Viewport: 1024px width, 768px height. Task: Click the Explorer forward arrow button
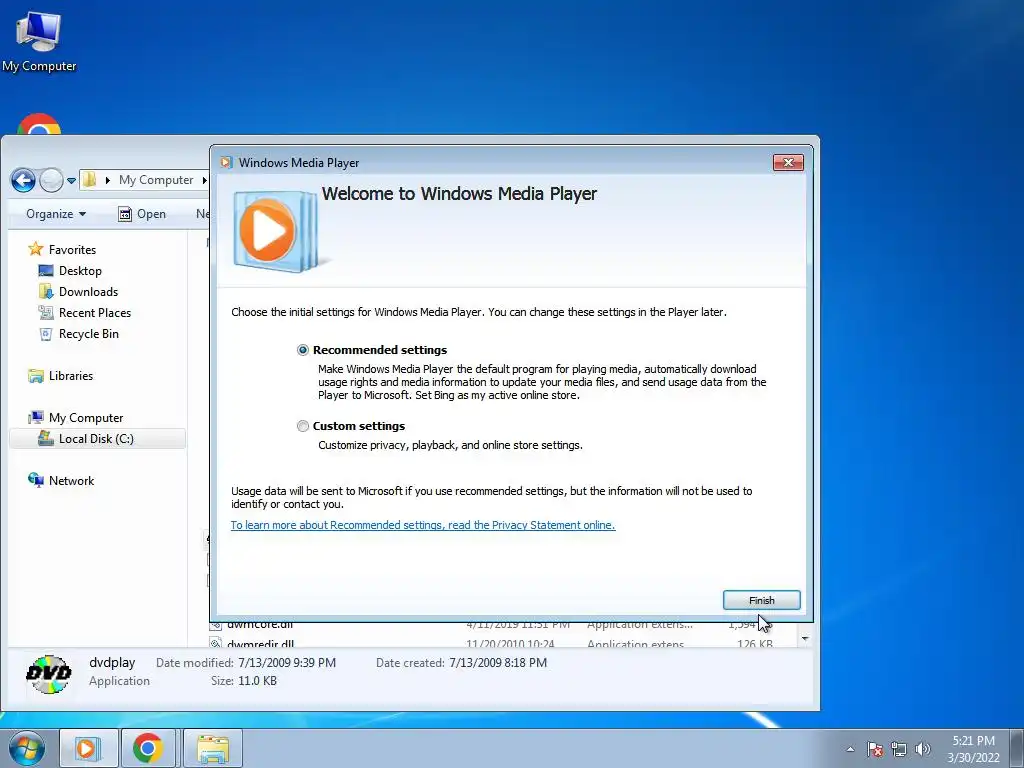click(51, 180)
